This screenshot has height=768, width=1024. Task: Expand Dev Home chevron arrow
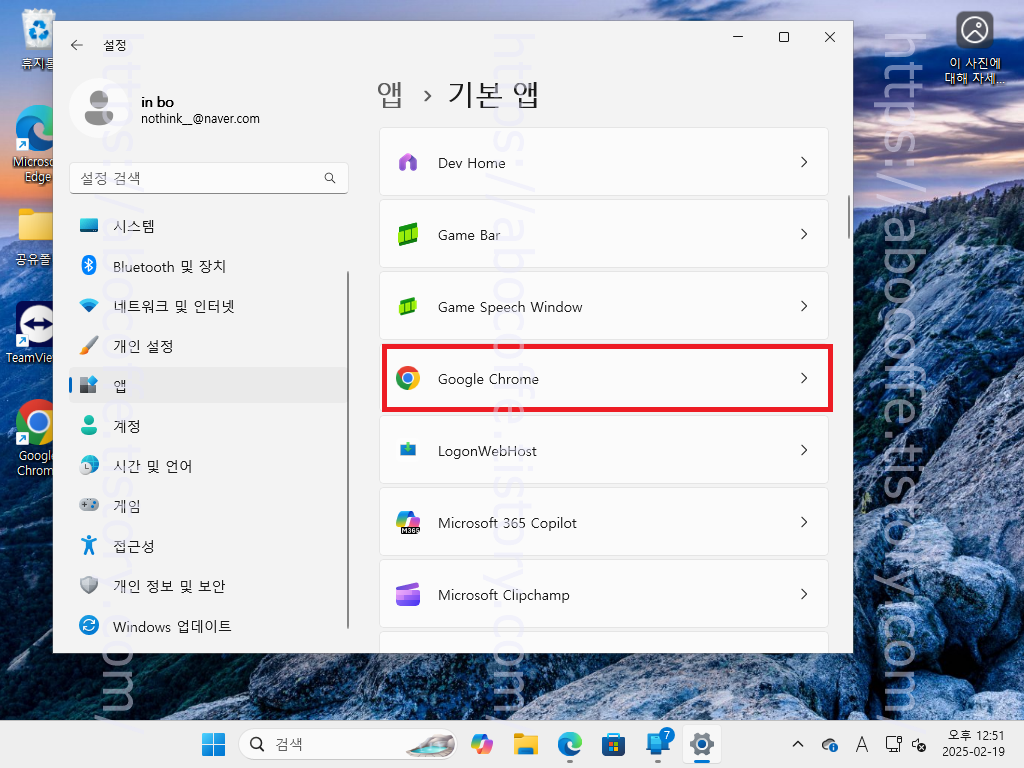tap(804, 162)
